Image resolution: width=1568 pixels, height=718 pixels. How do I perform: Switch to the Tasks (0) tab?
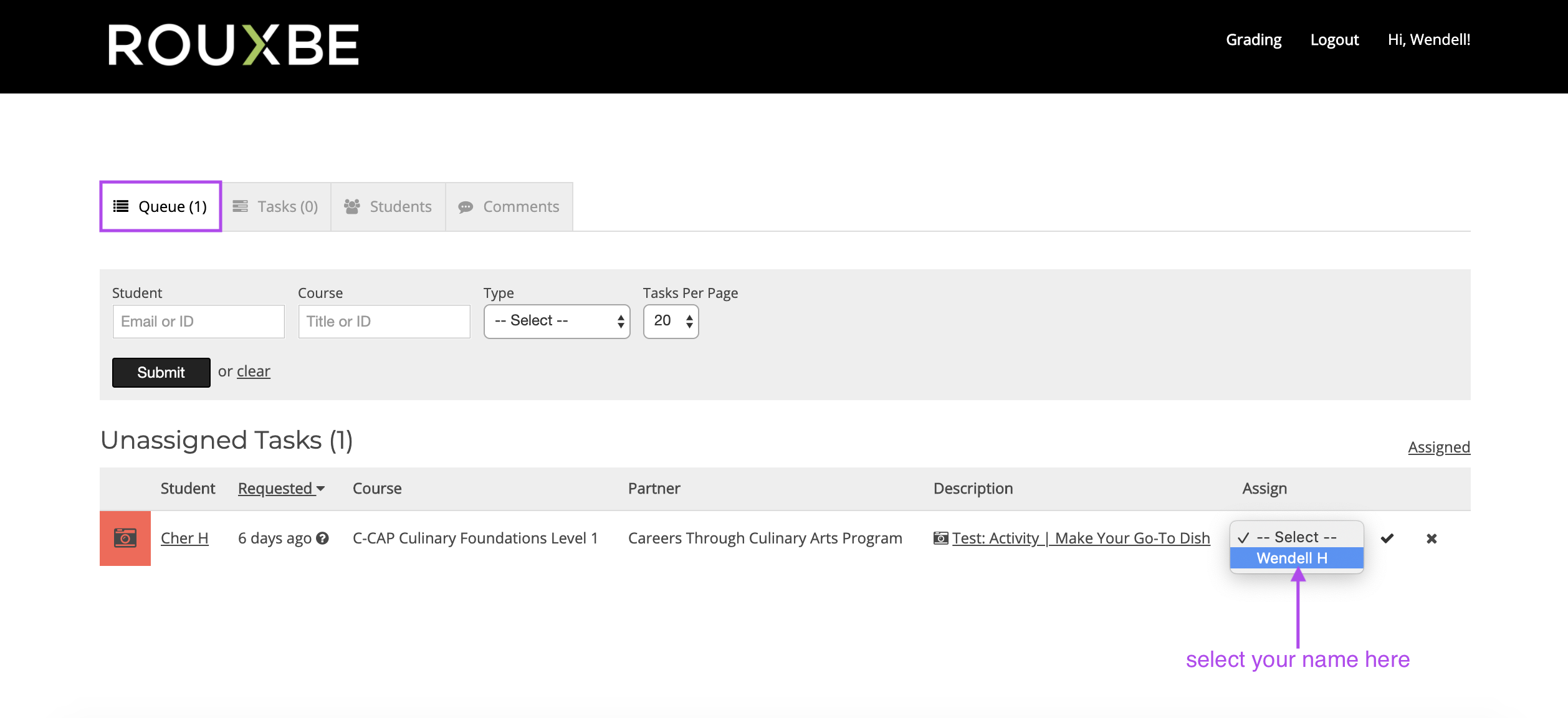tap(276, 206)
